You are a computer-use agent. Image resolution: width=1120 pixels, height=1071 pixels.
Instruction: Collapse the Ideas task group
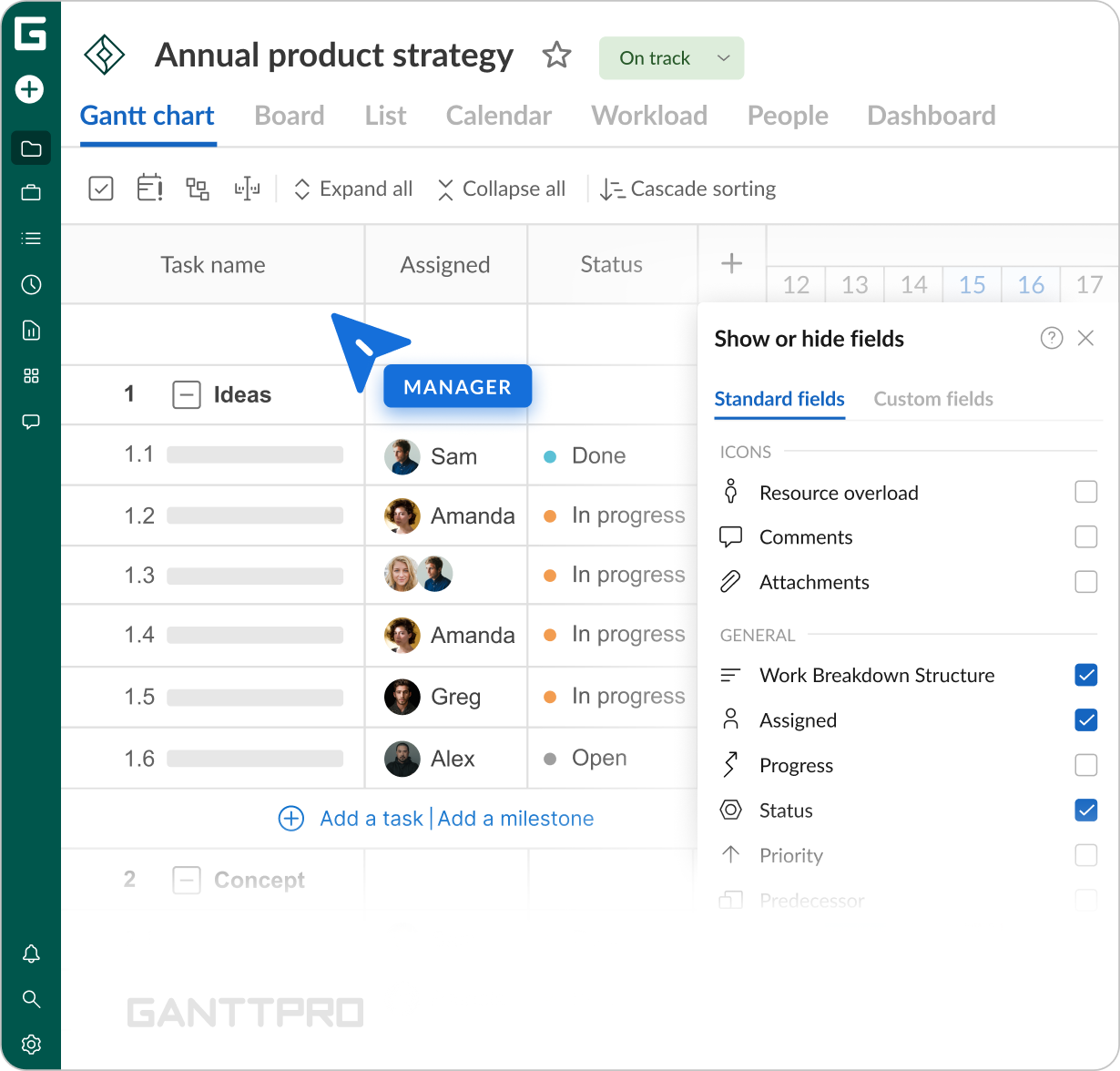click(x=187, y=395)
